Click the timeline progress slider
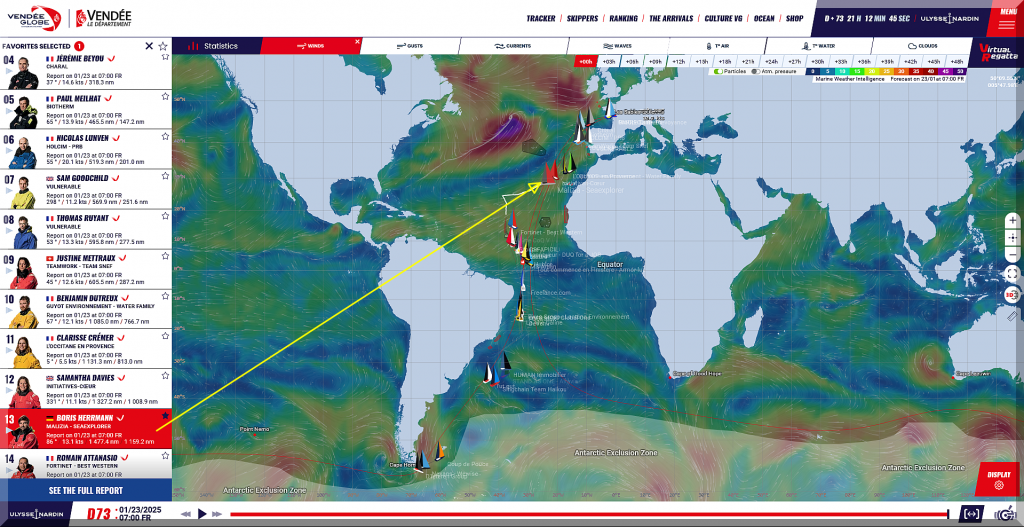 588,514
